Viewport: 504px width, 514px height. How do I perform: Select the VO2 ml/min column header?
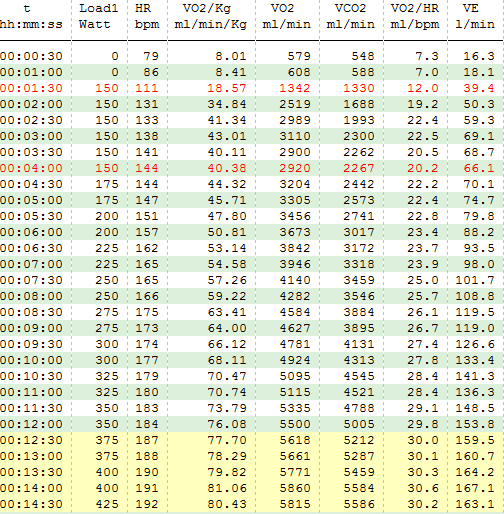[286, 16]
